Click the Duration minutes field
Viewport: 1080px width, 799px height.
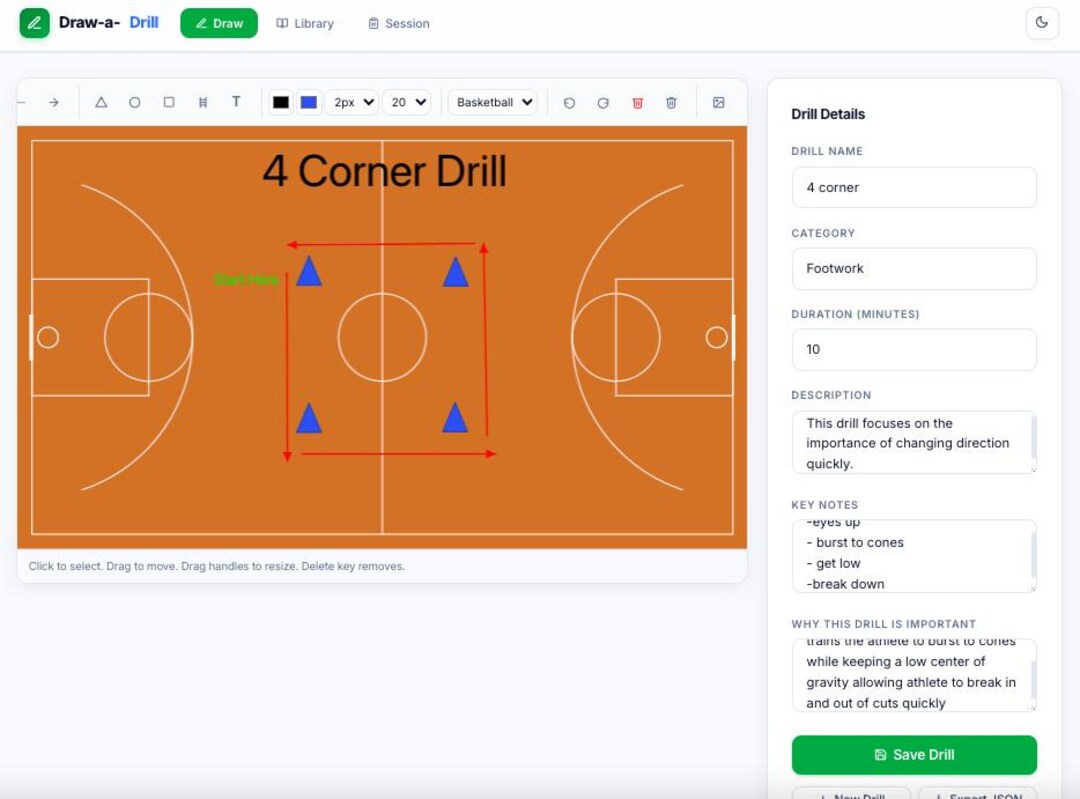click(x=914, y=350)
